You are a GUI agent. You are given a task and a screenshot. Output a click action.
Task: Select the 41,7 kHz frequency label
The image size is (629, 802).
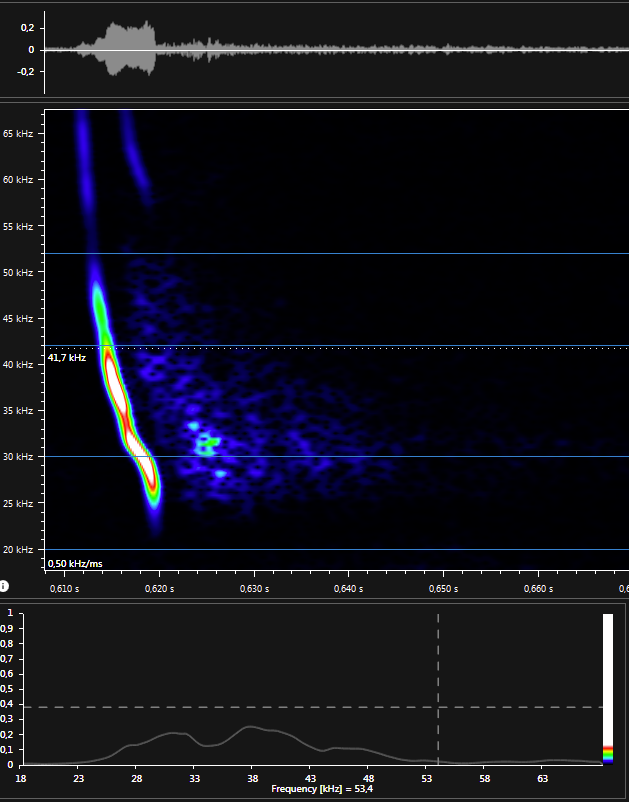coord(67,357)
